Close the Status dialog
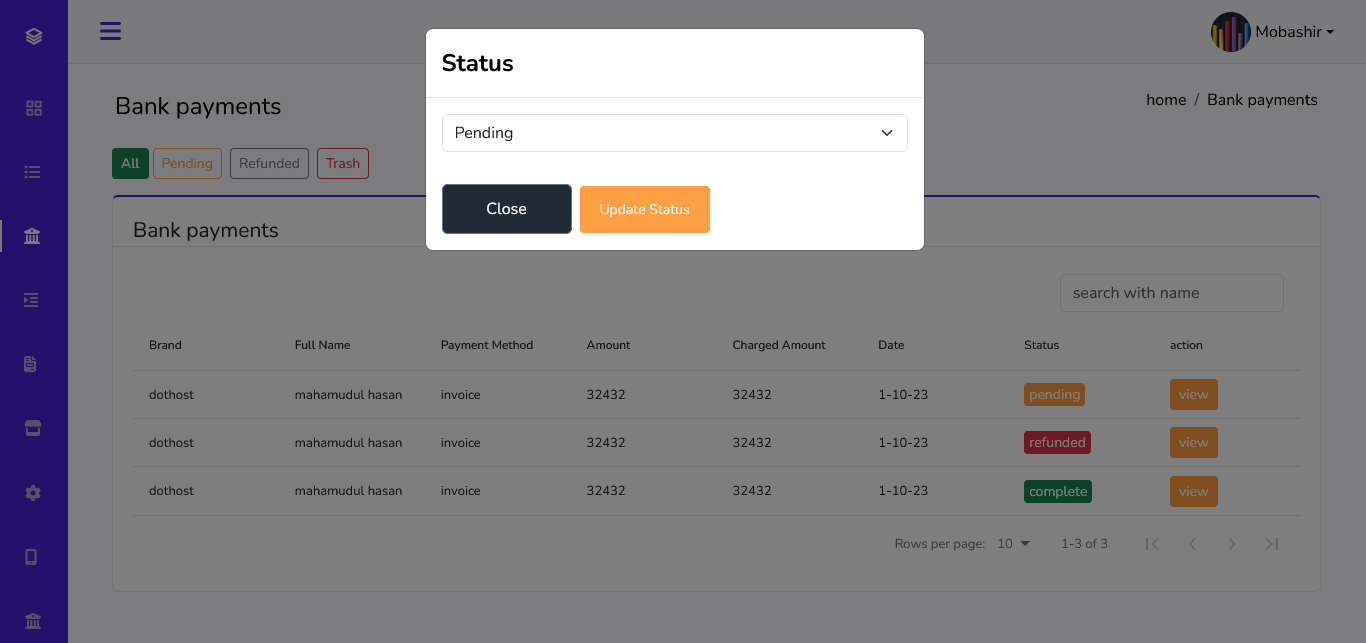 [506, 209]
